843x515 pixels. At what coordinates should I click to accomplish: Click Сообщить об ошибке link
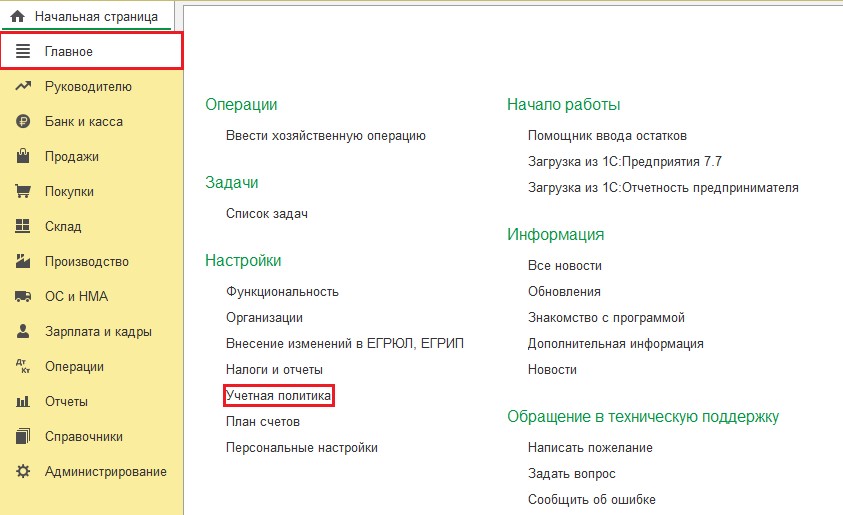(591, 500)
